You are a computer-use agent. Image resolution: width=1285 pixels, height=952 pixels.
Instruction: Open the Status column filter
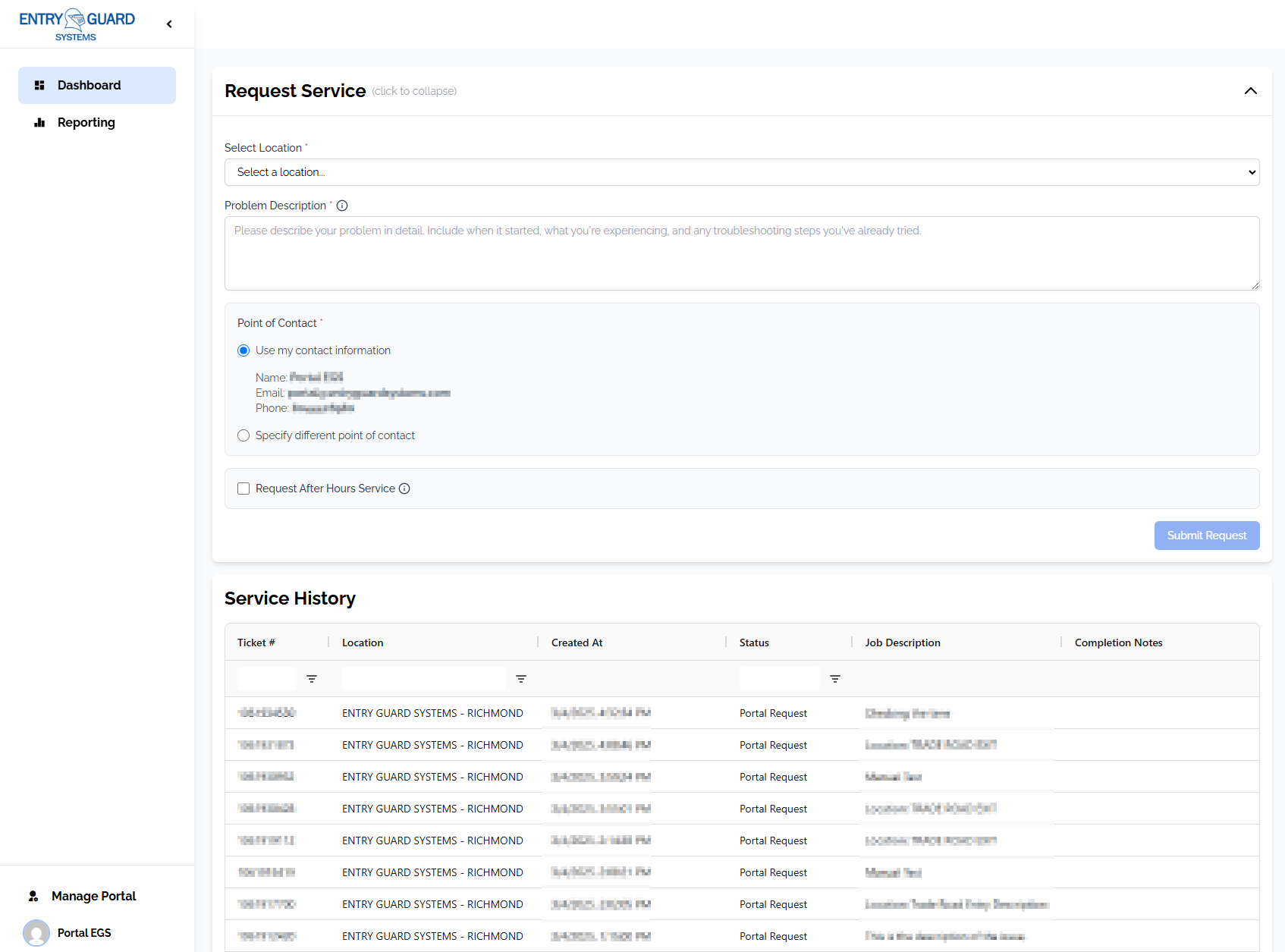click(x=834, y=678)
